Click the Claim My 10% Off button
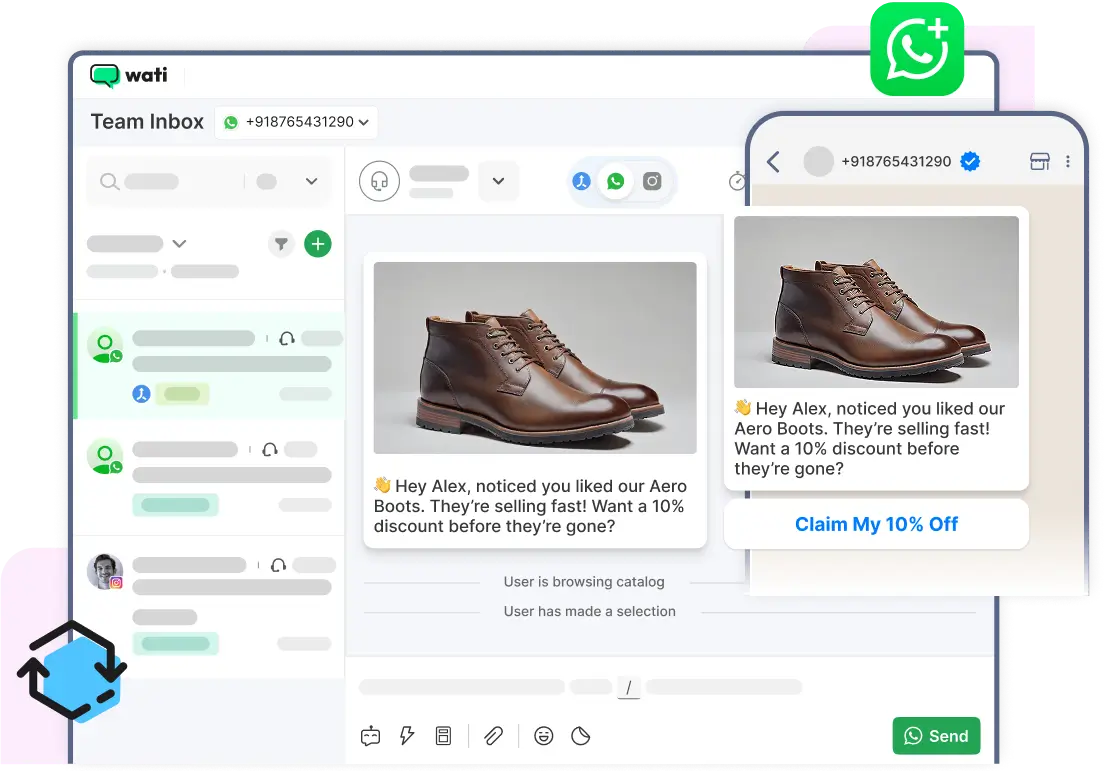The width and height of the screenshot is (1112, 771). point(877,524)
